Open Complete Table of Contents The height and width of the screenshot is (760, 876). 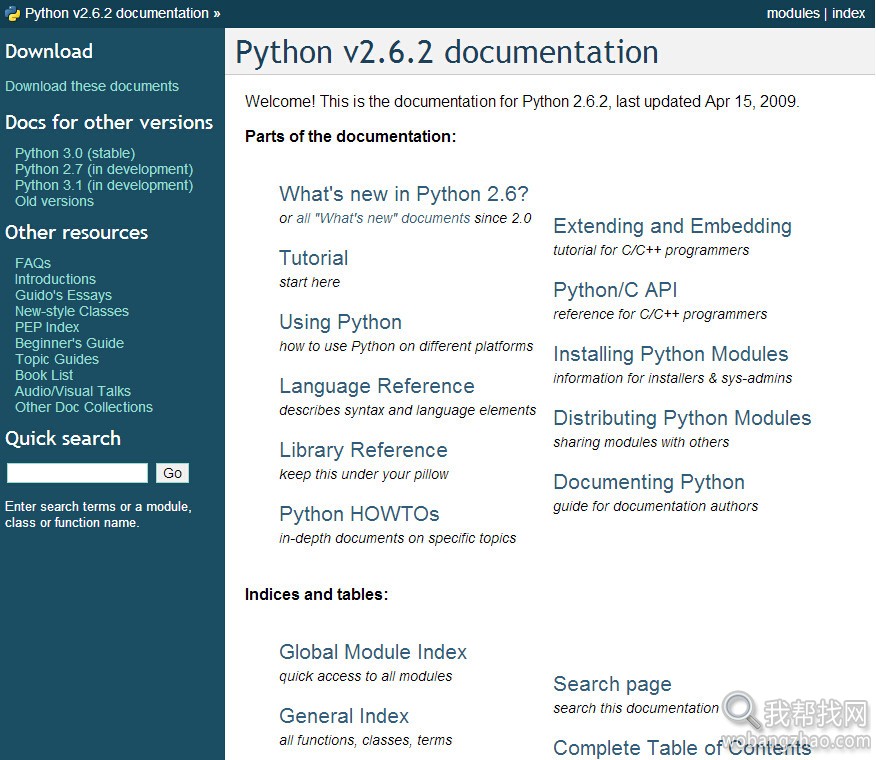[682, 748]
